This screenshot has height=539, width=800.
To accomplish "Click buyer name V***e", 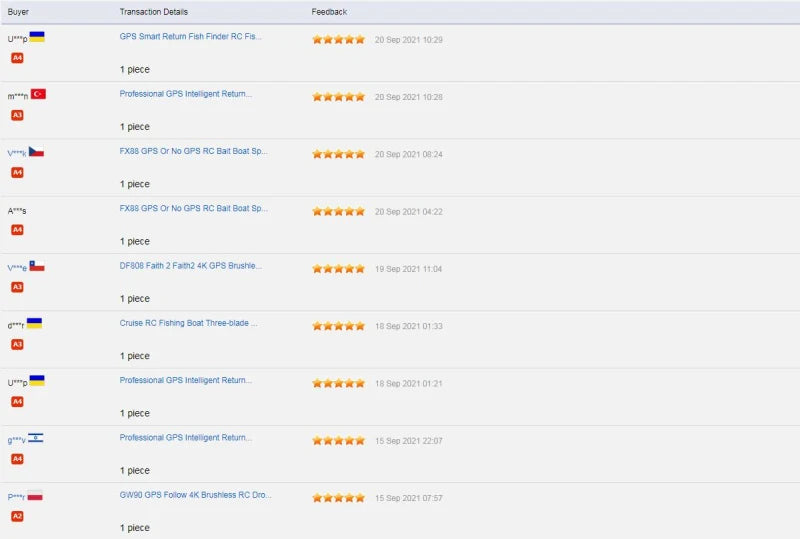I will click(x=17, y=268).
